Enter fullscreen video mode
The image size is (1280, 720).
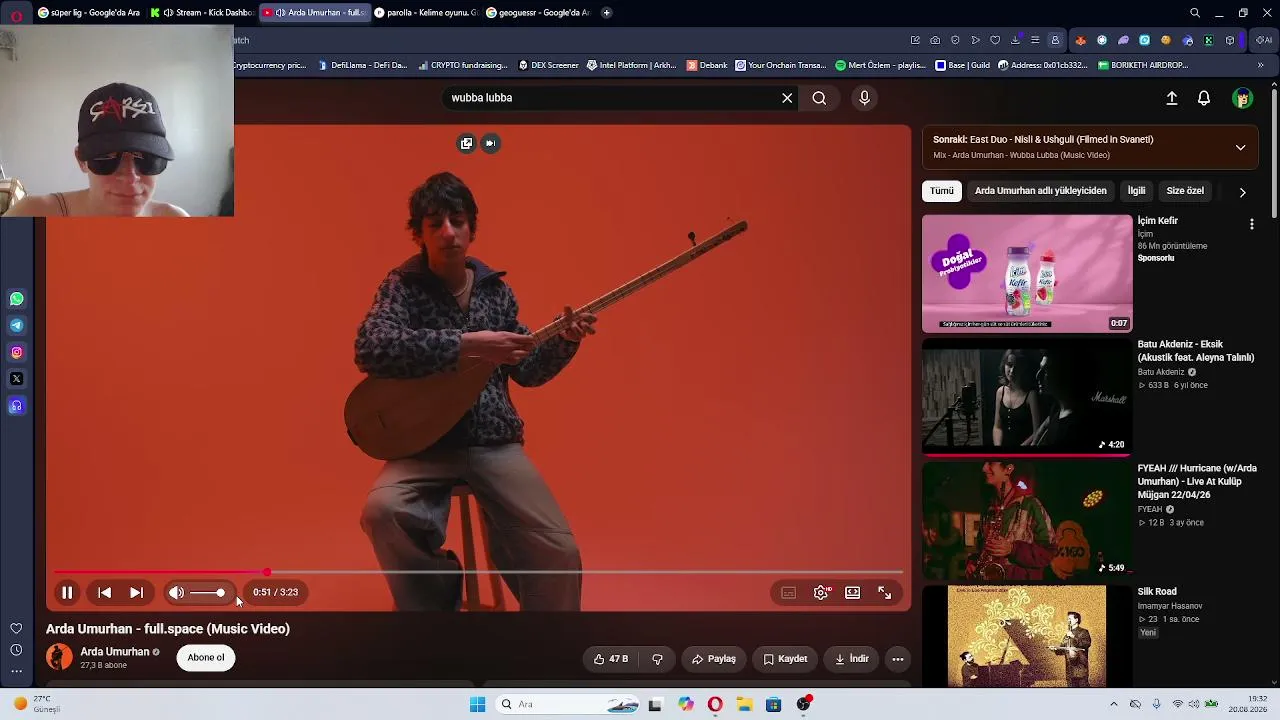(x=884, y=593)
